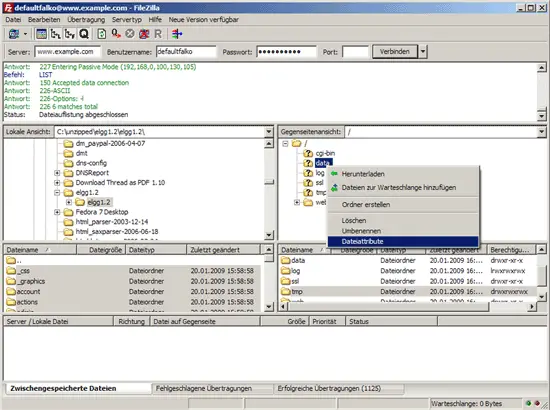Collapse the parent elgg1.2 folder
Screen dimensions: 550x410
pyautogui.click(x=57, y=193)
